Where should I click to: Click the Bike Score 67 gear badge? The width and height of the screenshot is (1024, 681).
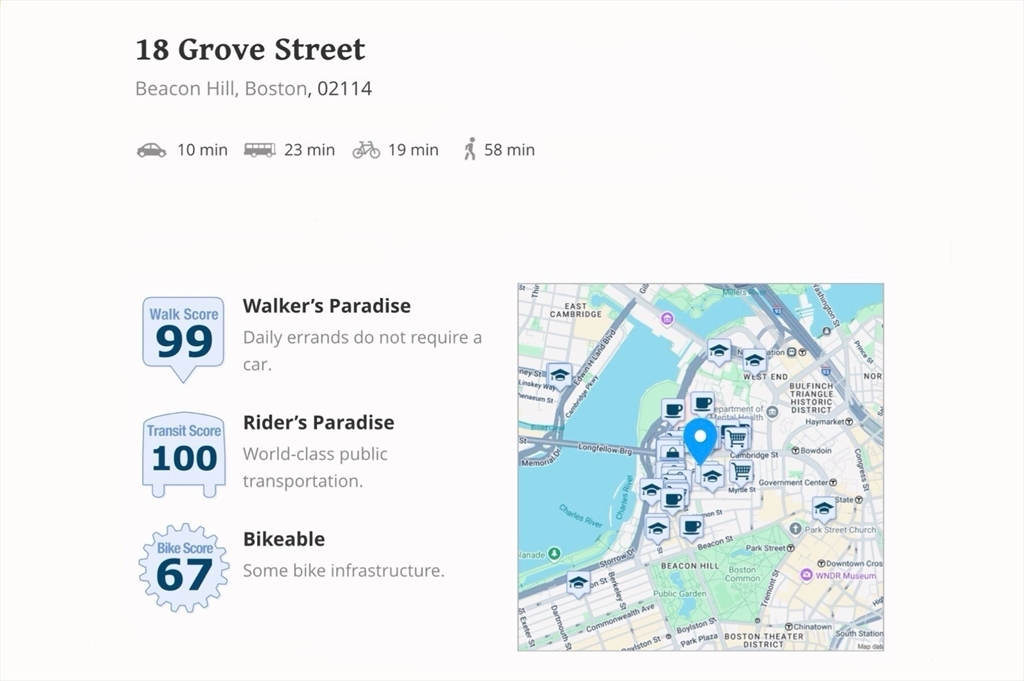pyautogui.click(x=183, y=569)
